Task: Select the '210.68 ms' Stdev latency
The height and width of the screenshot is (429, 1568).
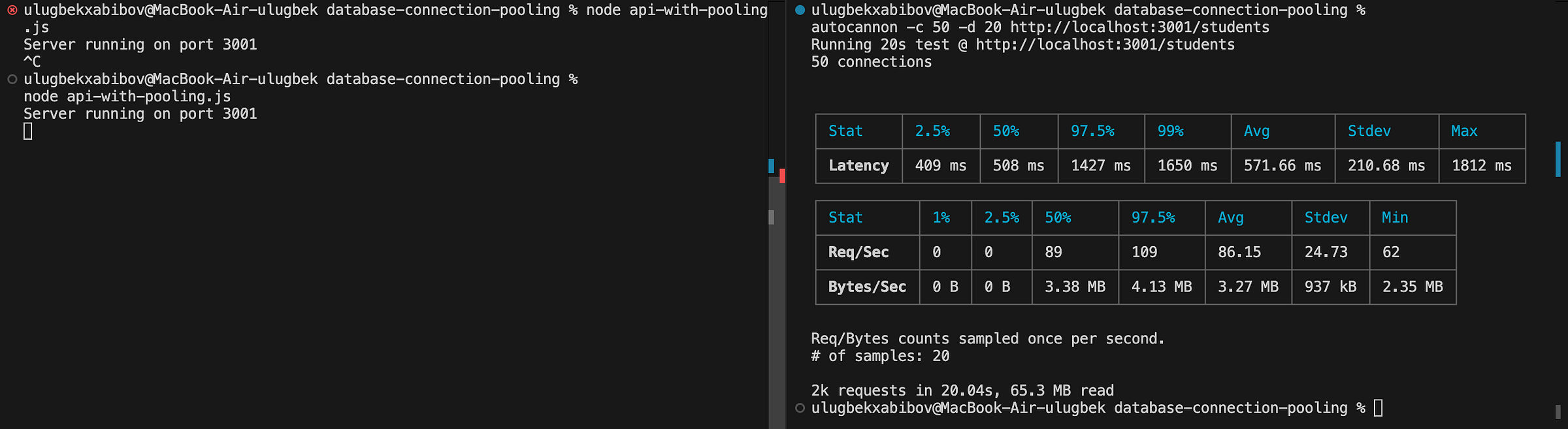Action: tap(1386, 166)
